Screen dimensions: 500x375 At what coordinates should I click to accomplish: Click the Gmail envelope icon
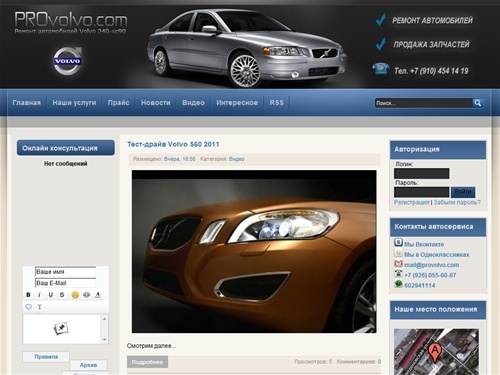[x=398, y=263]
